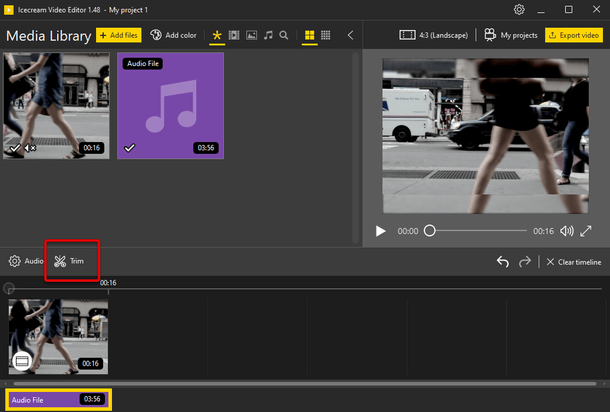
Task: Filter library by video files
Action: point(234,35)
